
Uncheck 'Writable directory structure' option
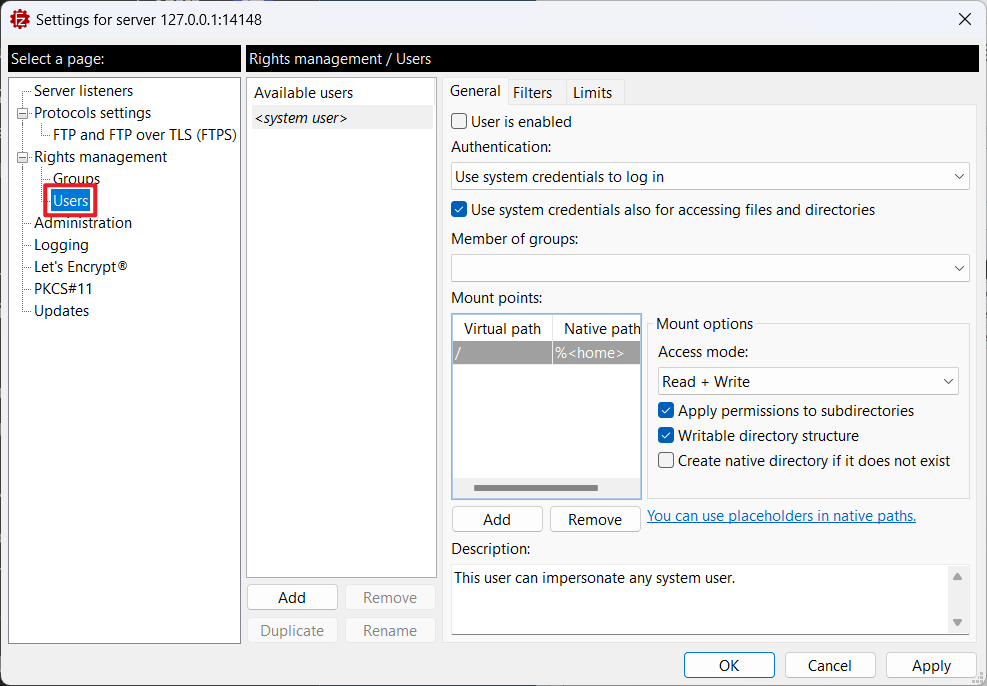pyautogui.click(x=666, y=436)
